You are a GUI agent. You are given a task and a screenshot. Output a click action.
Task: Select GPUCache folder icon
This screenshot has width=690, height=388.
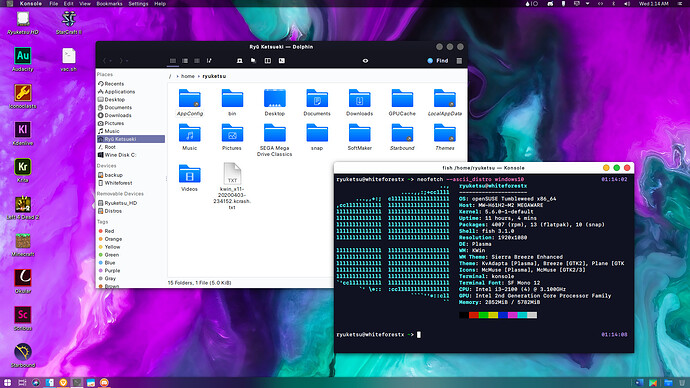(402, 98)
